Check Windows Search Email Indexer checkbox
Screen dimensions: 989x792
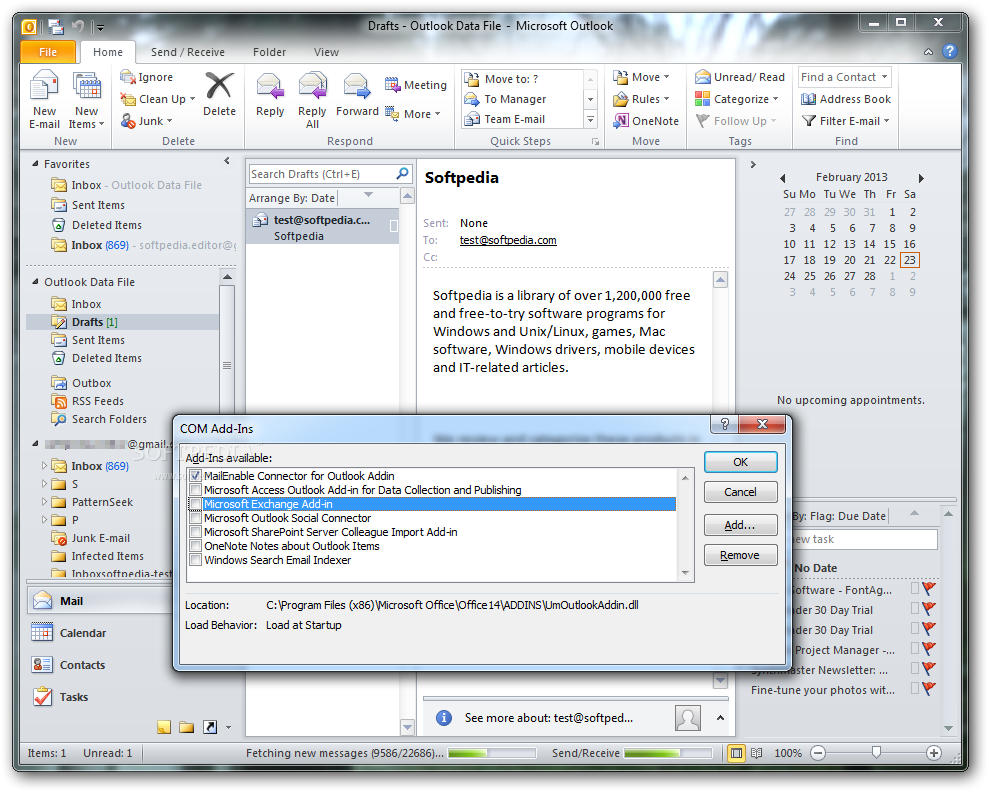tap(196, 560)
